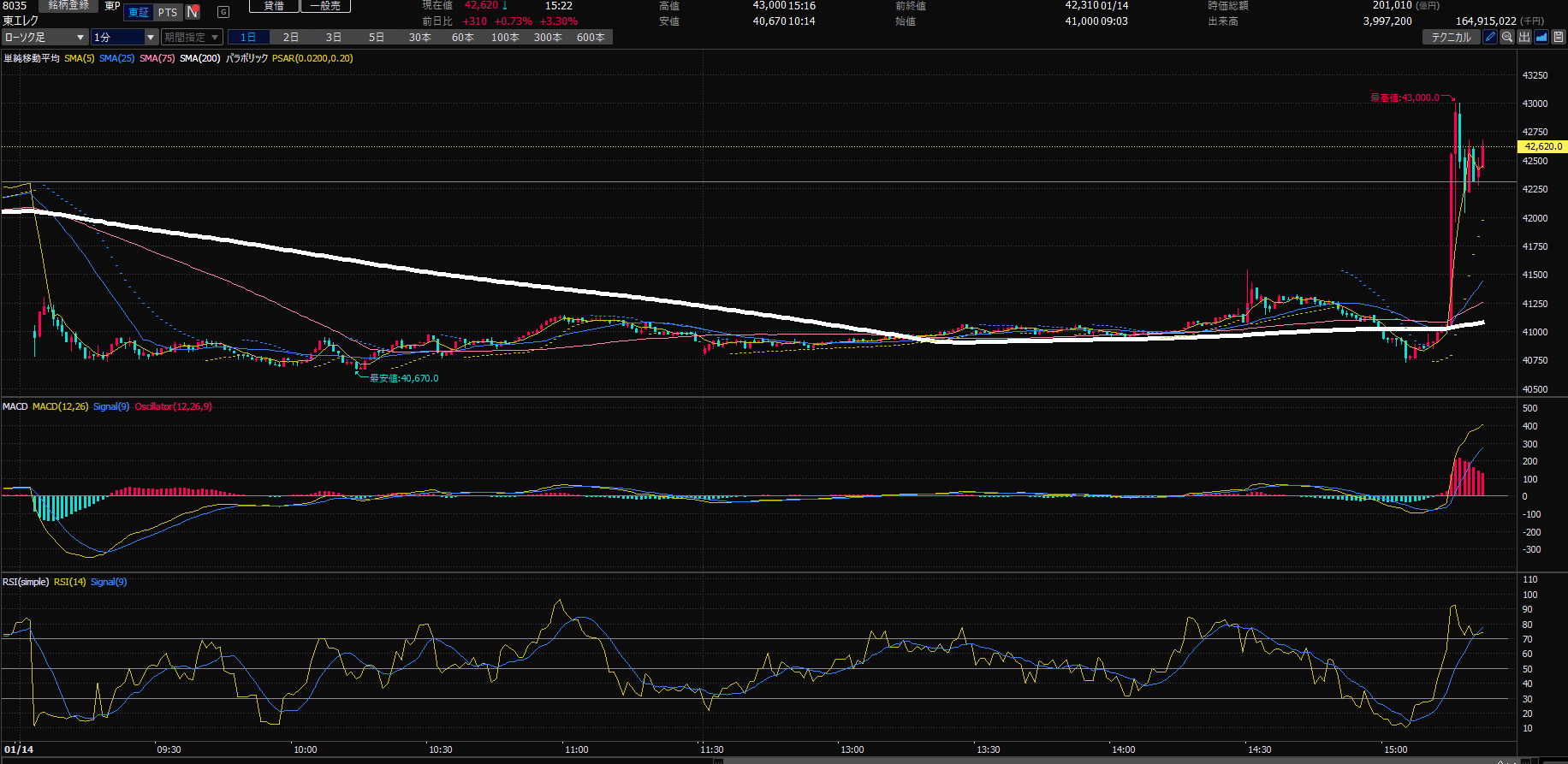The image size is (1568, 764).
Task: Select the pencil drawing tool icon
Action: pos(1490,37)
